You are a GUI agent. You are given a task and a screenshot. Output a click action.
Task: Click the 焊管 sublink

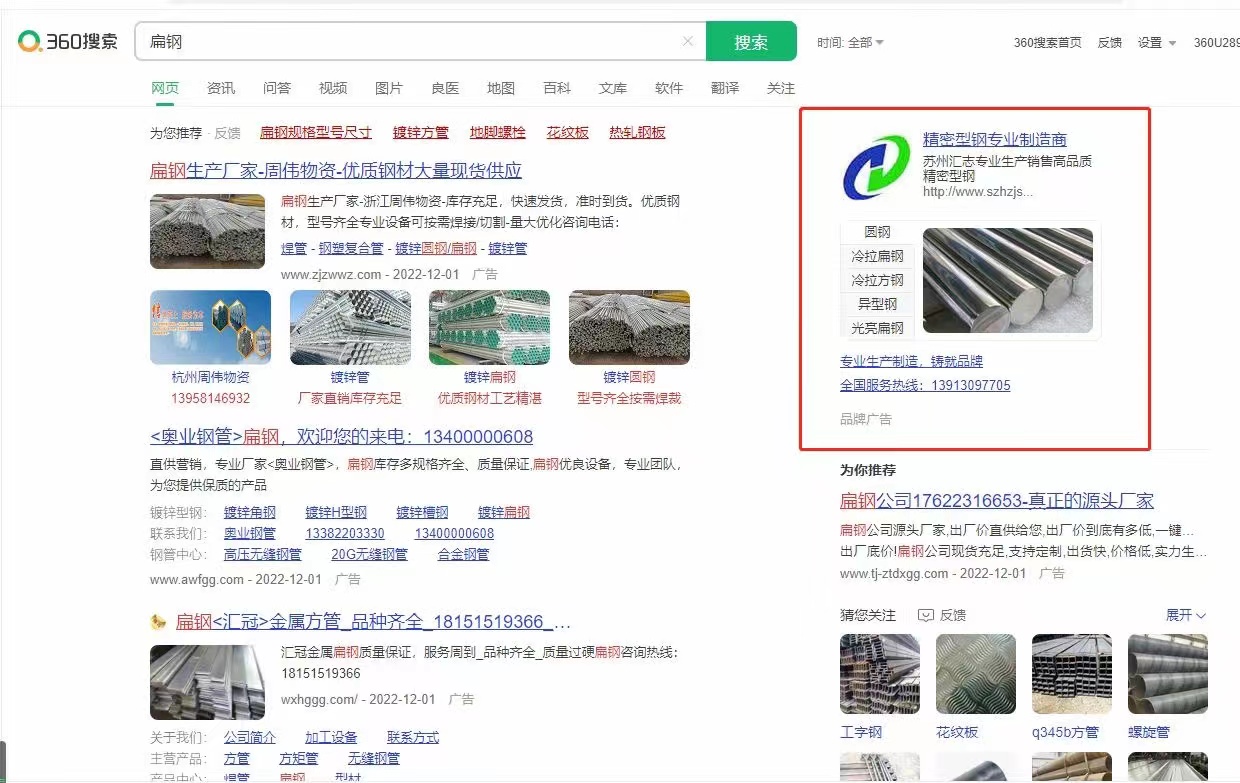click(x=294, y=248)
